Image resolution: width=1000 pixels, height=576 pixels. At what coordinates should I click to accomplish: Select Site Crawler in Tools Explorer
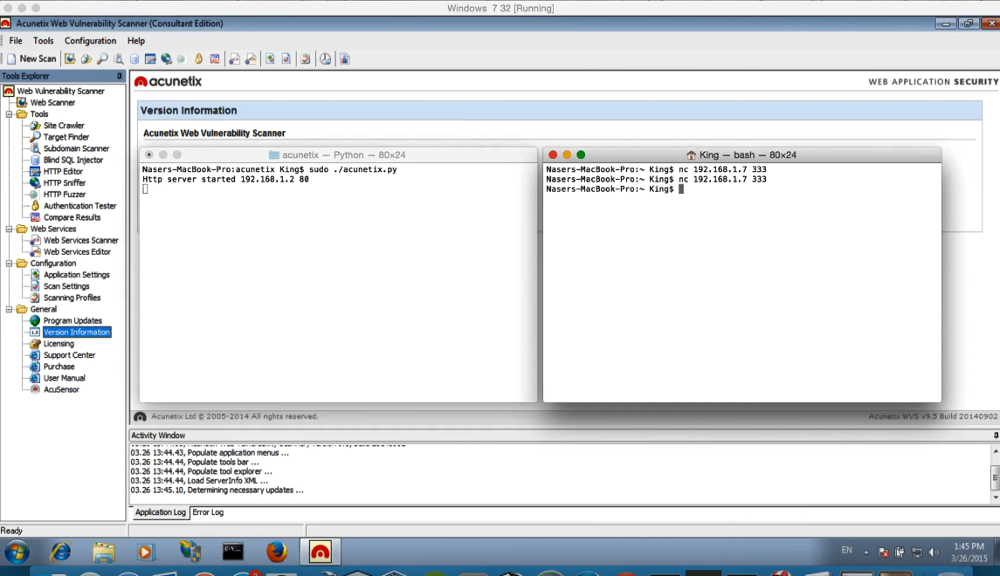coord(64,126)
